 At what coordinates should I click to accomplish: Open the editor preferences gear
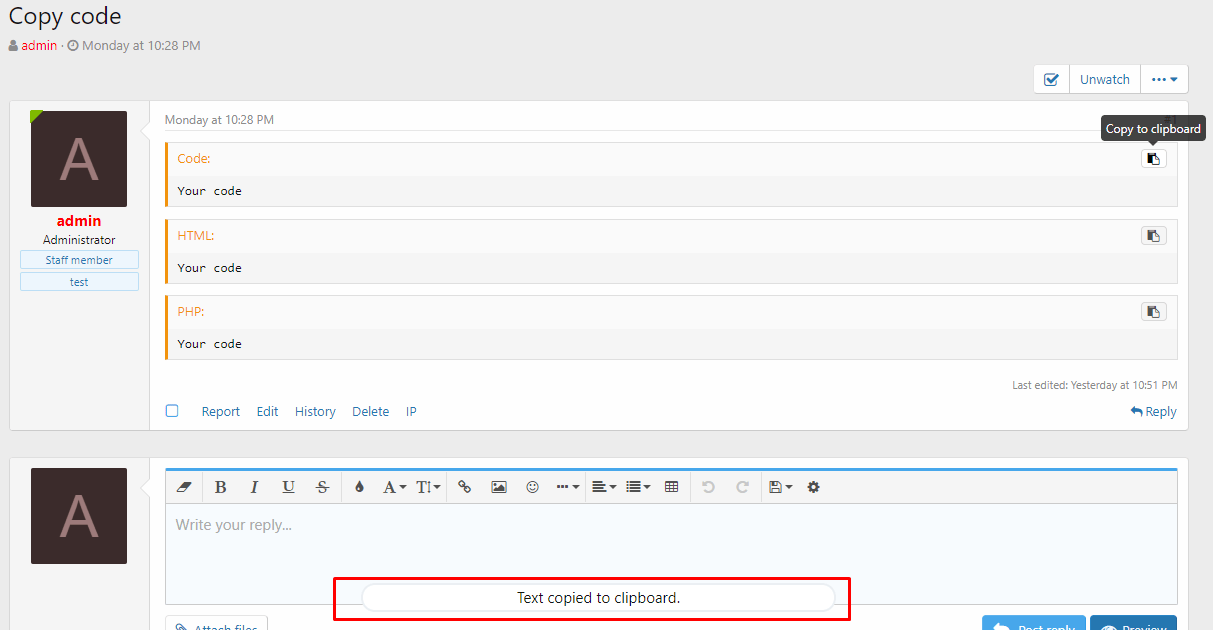(813, 487)
